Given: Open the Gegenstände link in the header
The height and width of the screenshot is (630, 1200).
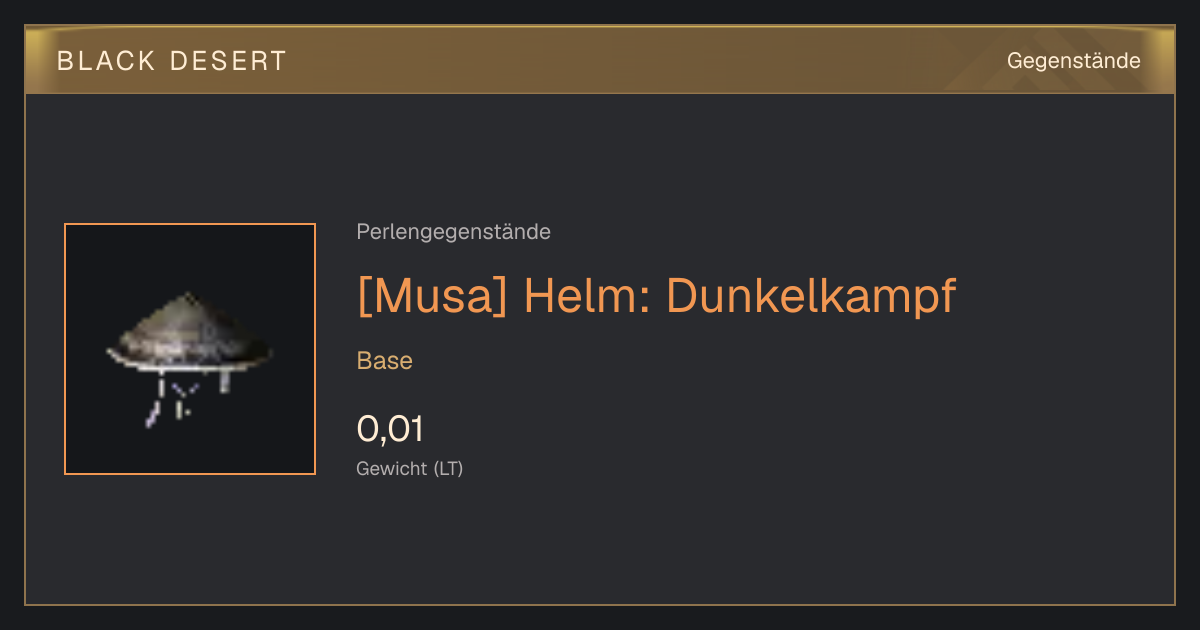Looking at the screenshot, I should 1073,61.
